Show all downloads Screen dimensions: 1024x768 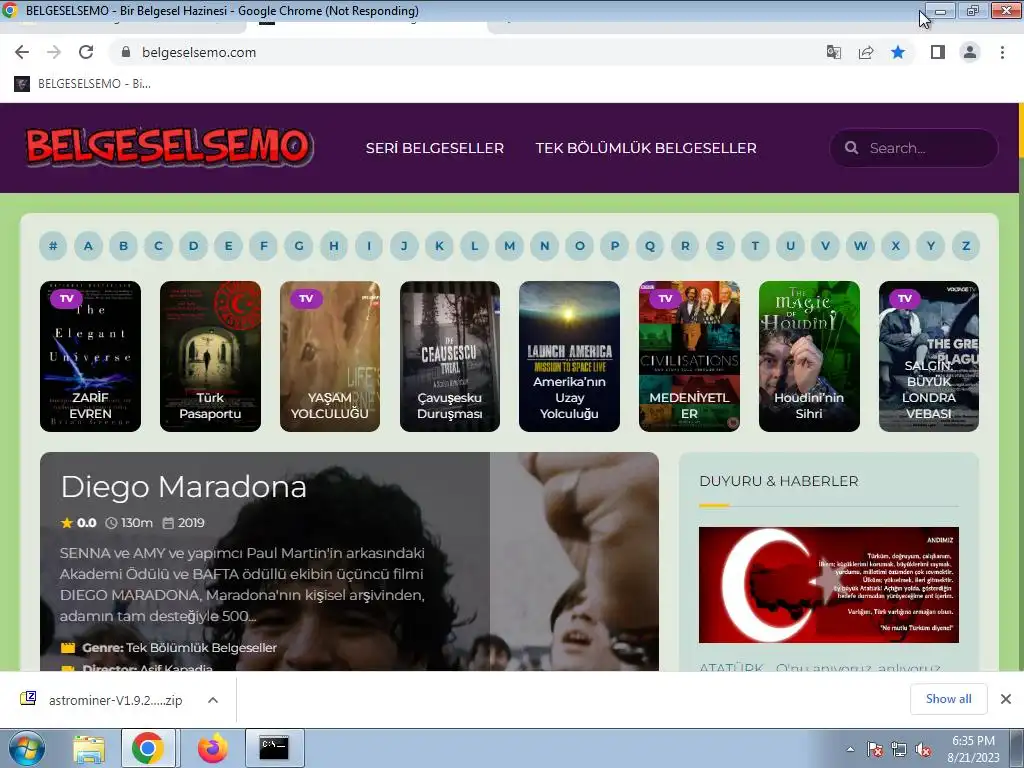(x=948, y=699)
